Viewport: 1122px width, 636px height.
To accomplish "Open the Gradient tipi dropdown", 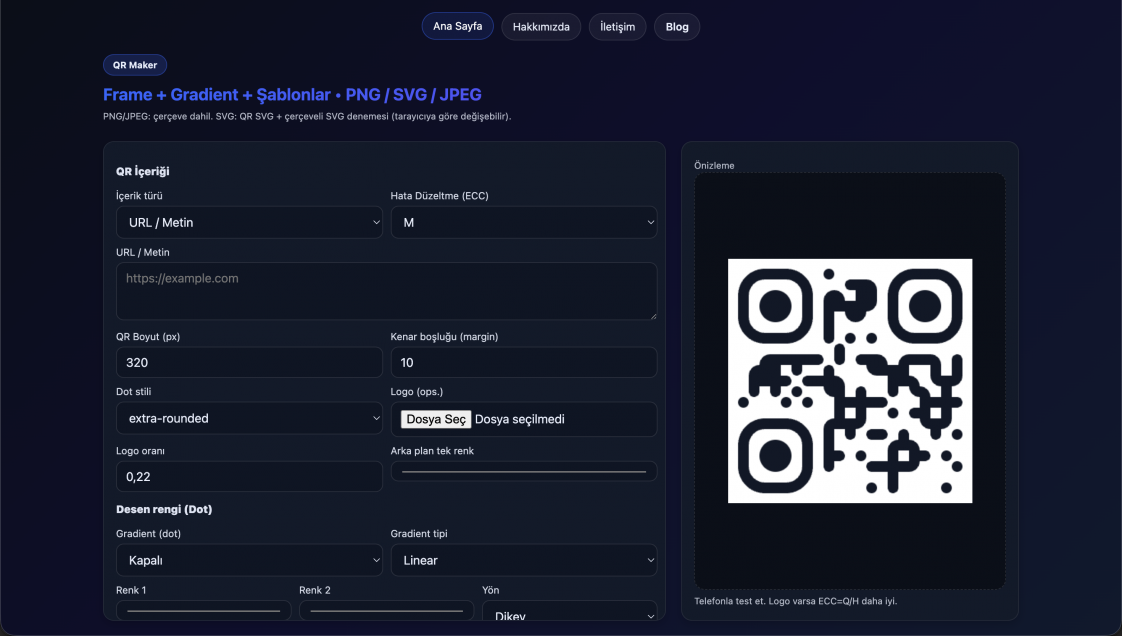I will (x=524, y=560).
